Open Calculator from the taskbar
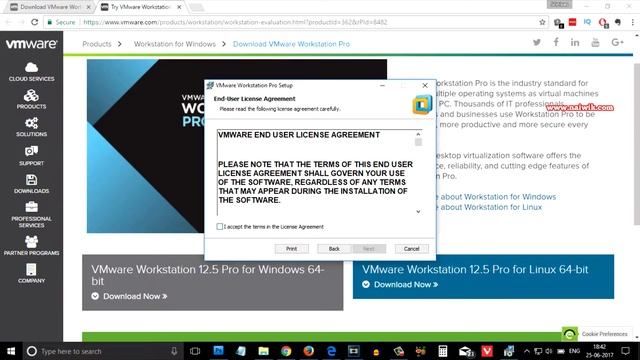 (442, 351)
